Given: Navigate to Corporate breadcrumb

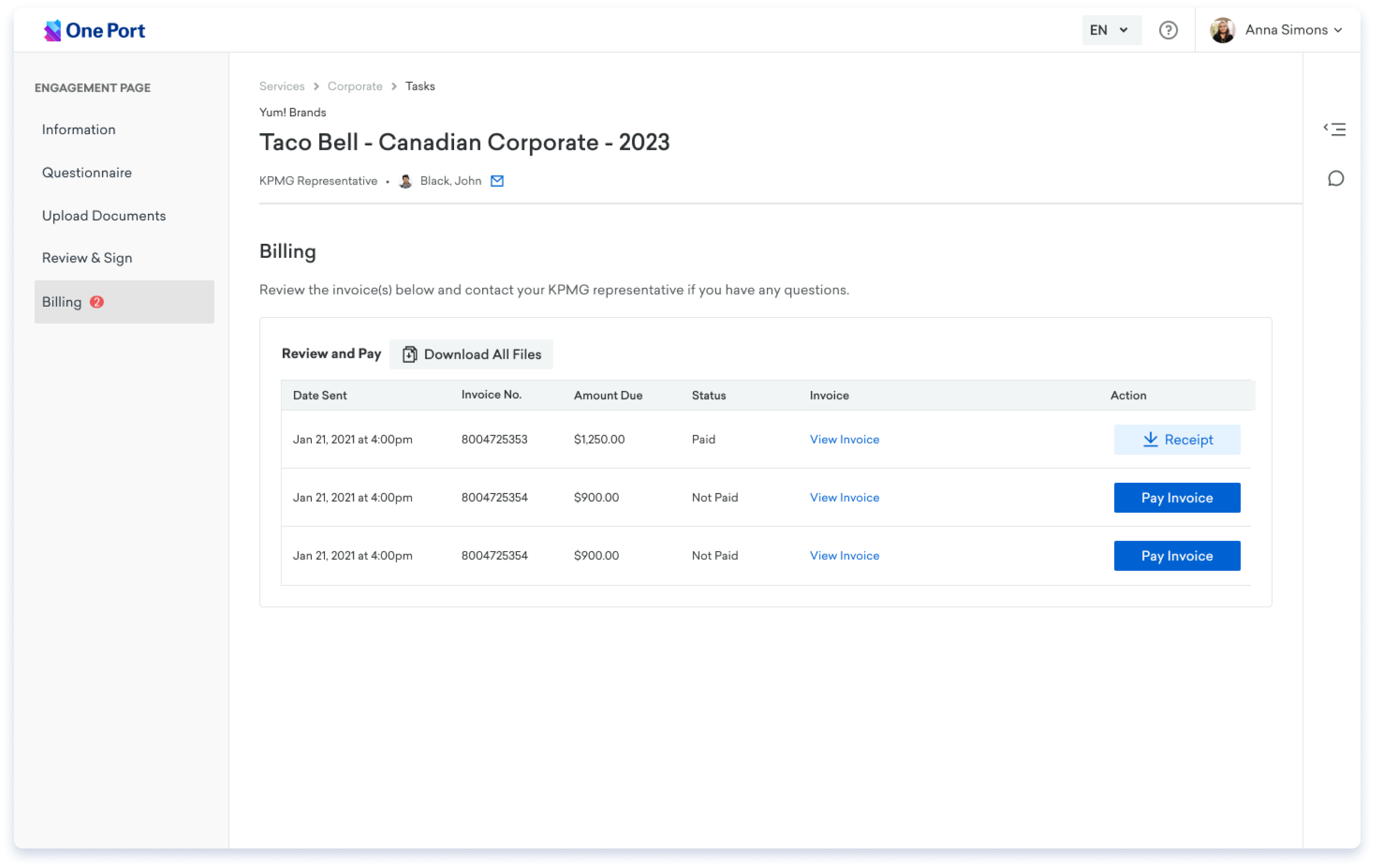Looking at the screenshot, I should [355, 86].
